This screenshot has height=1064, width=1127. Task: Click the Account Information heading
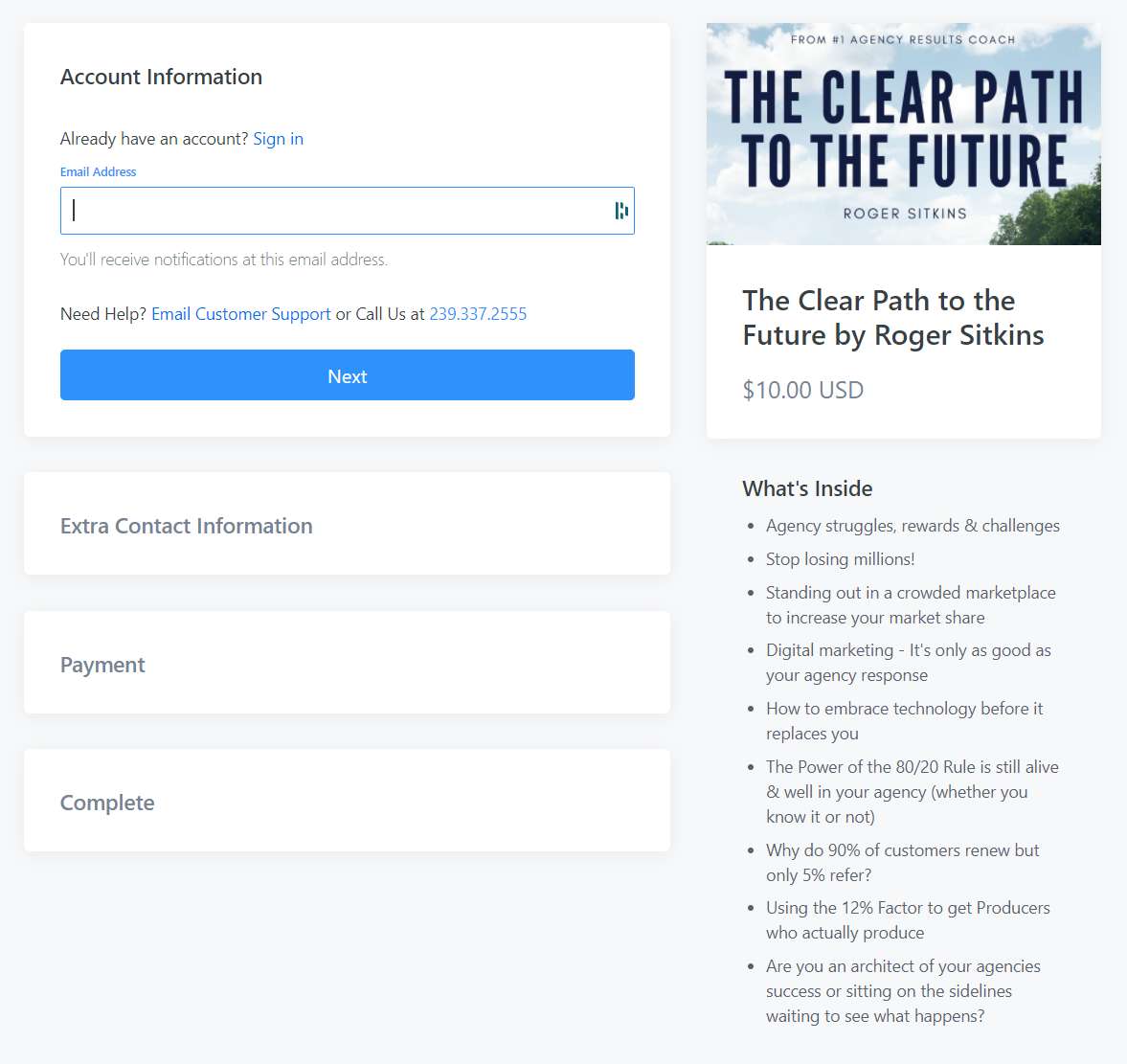pyautogui.click(x=161, y=77)
